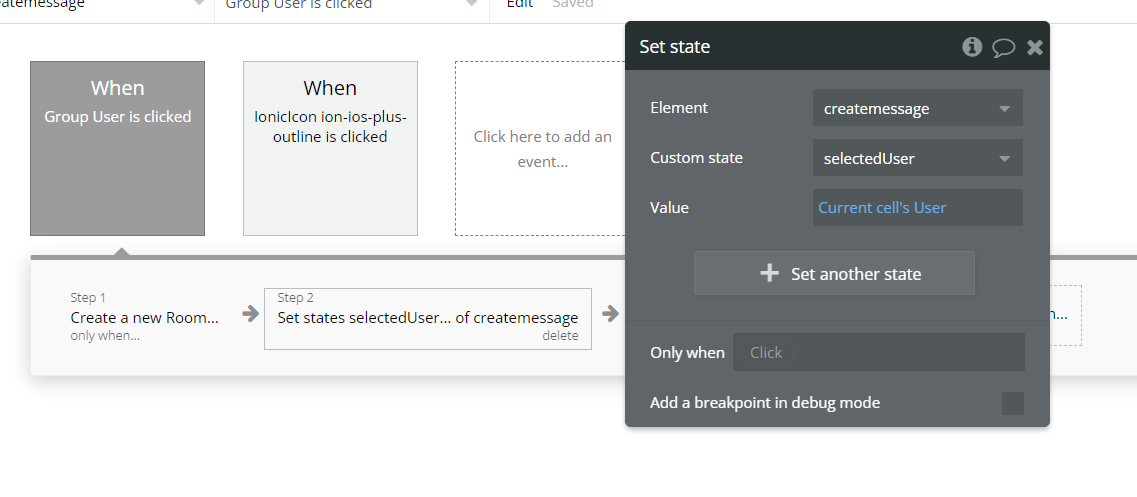
Task: Select the IonicIcon ion-ios-plus-outline event
Action: click(x=330, y=148)
